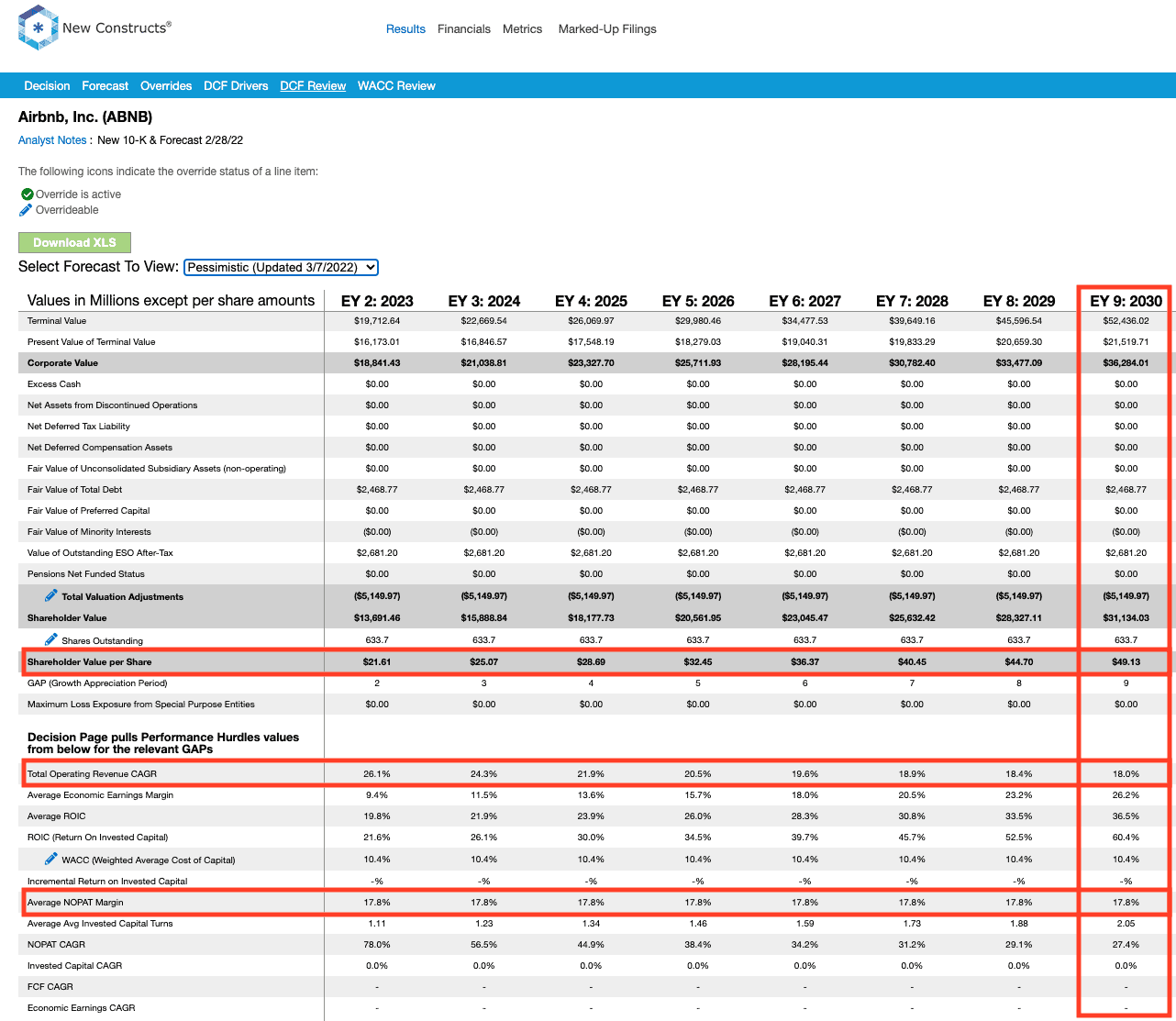The image size is (1176, 1021).
Task: Open the Metrics top menu
Action: [523, 29]
